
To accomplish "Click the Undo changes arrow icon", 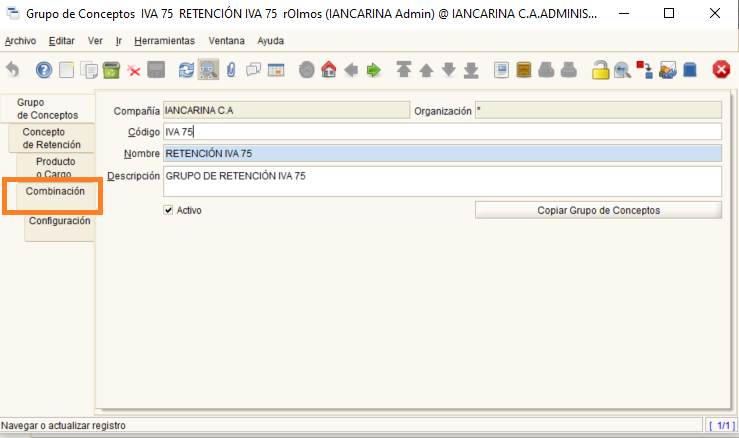I will coord(13,70).
